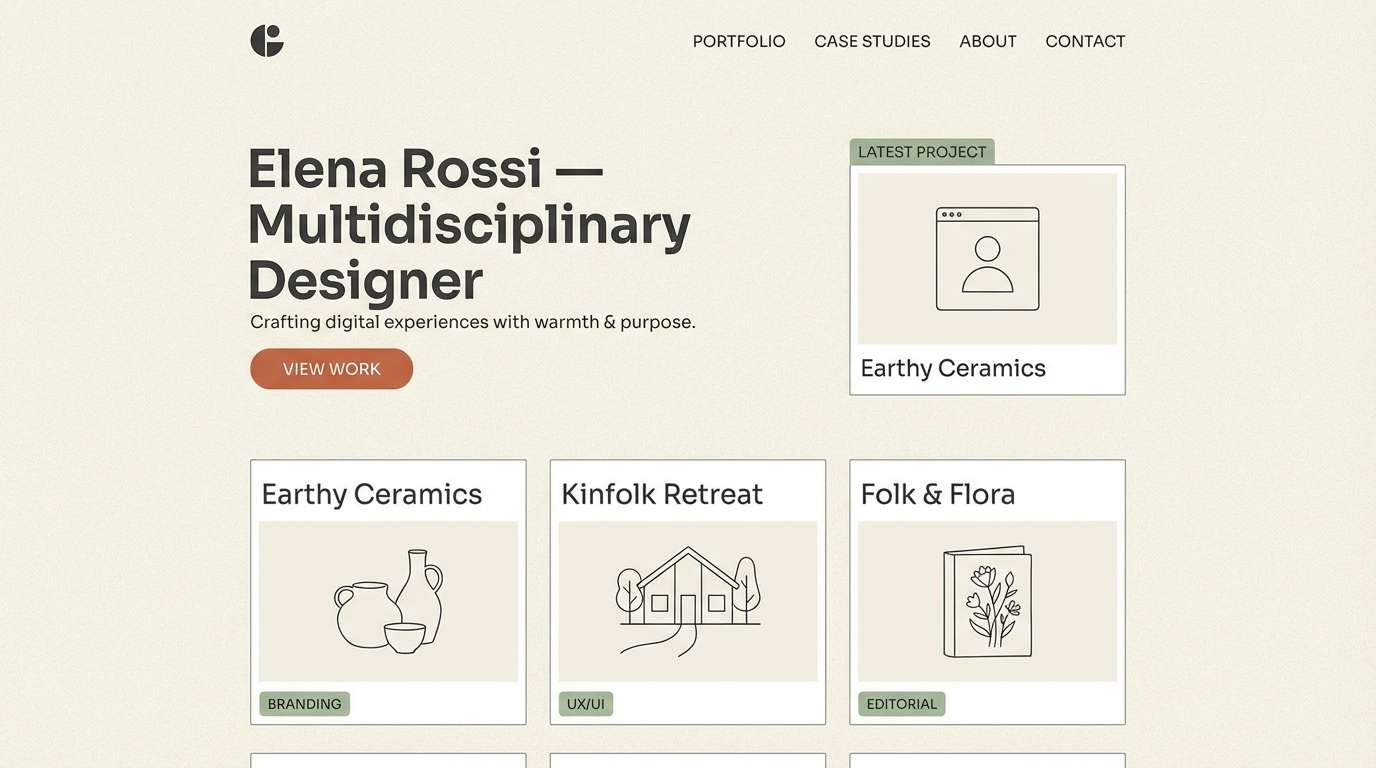Click the EDITORIAL tag on Folk & Flora
The width and height of the screenshot is (1376, 768).
900,704
